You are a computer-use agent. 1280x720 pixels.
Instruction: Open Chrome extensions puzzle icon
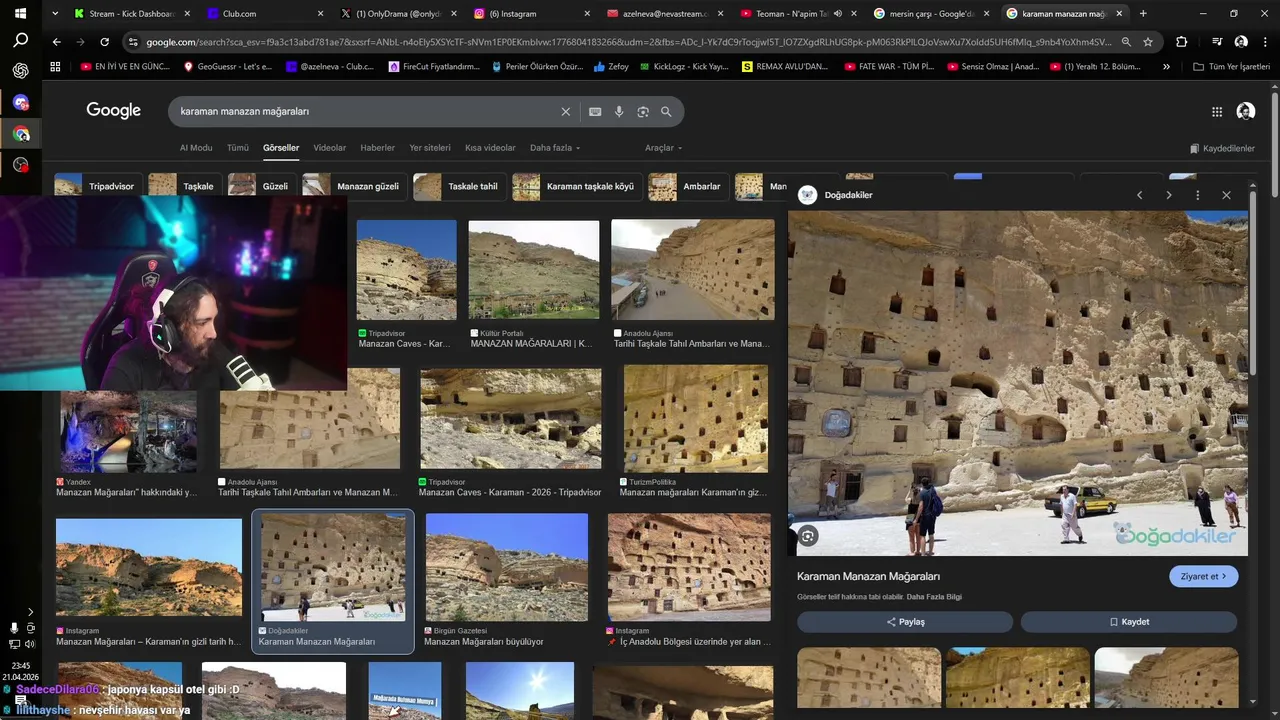1182,42
